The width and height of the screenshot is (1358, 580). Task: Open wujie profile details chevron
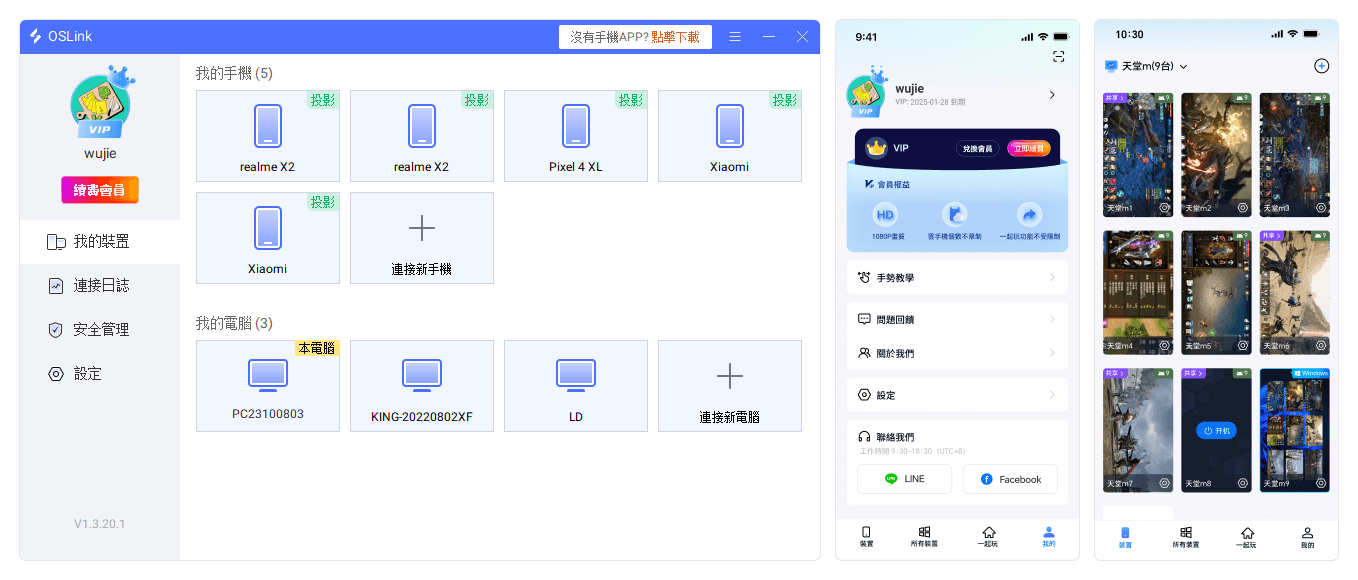click(x=1051, y=95)
